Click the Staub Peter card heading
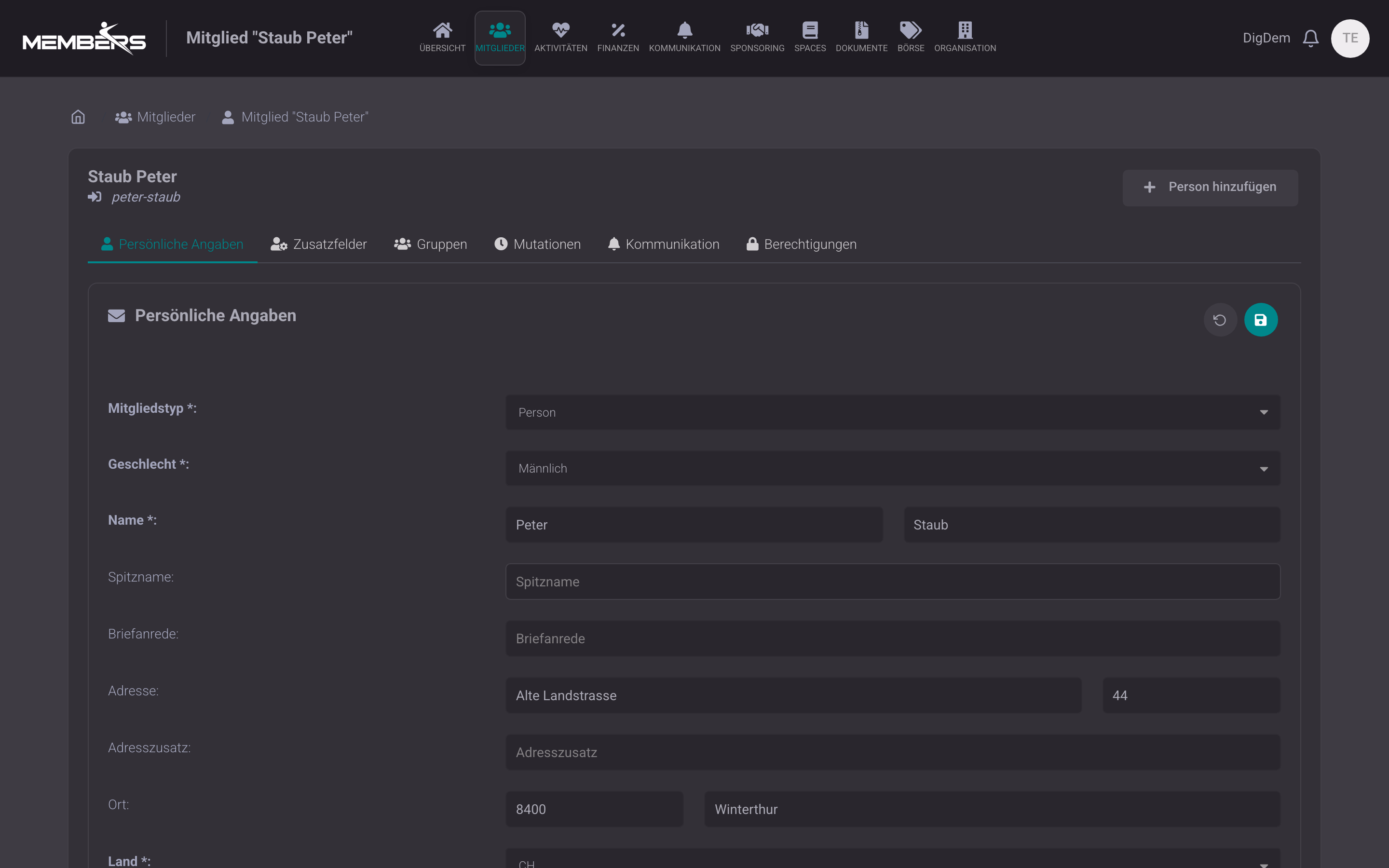Screen dimensions: 1389x868 pos(132,176)
